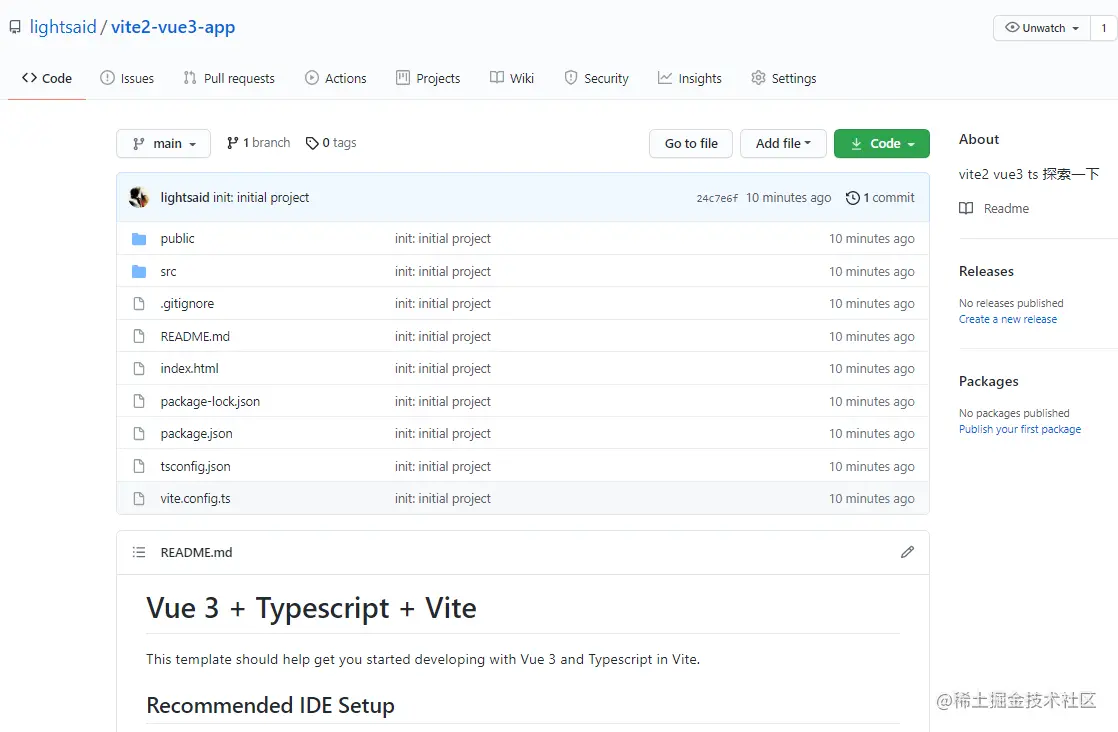The height and width of the screenshot is (732, 1118).
Task: Open the main branch selector dropdown
Action: pos(163,143)
